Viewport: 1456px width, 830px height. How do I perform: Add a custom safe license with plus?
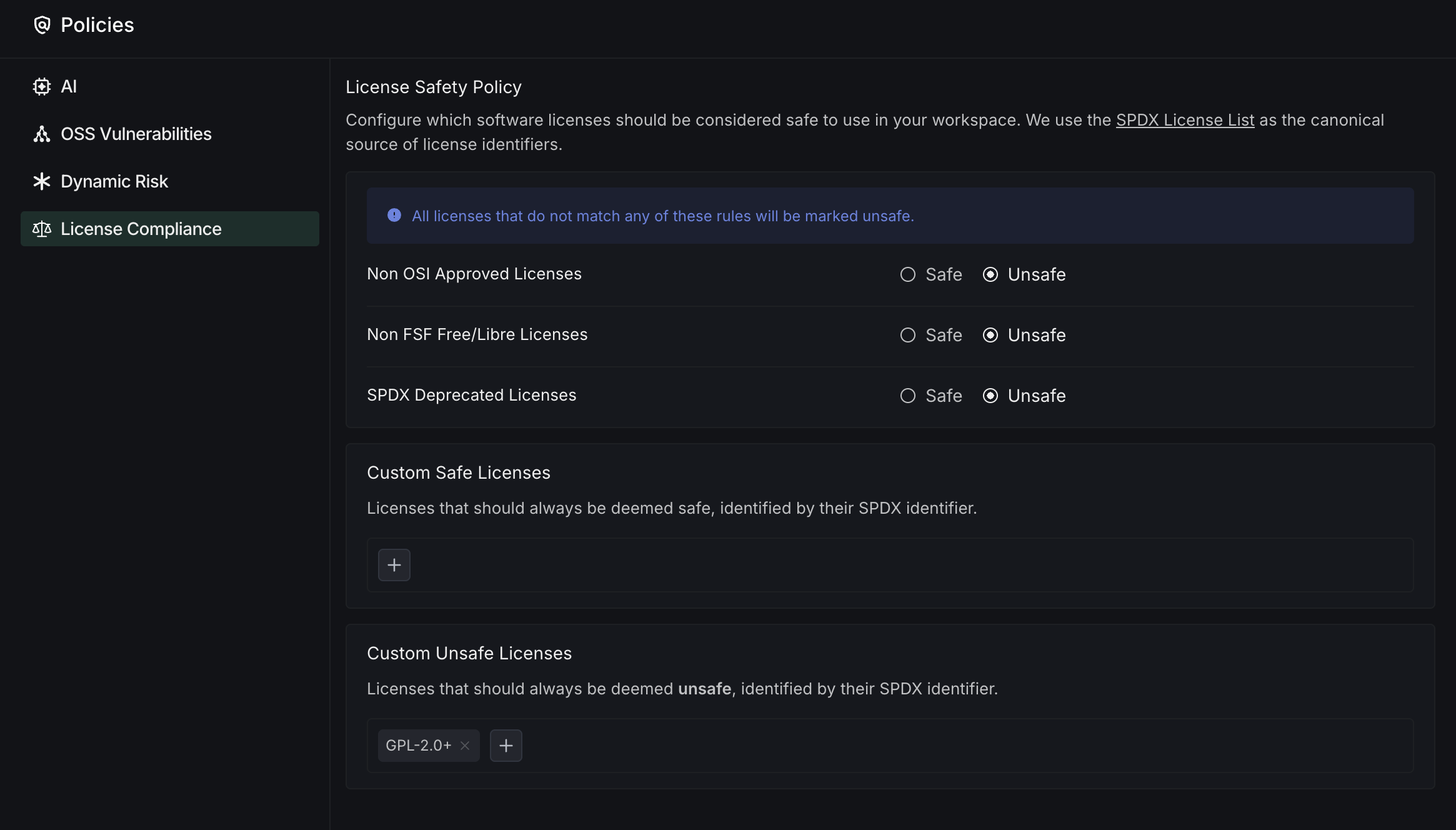(x=394, y=565)
